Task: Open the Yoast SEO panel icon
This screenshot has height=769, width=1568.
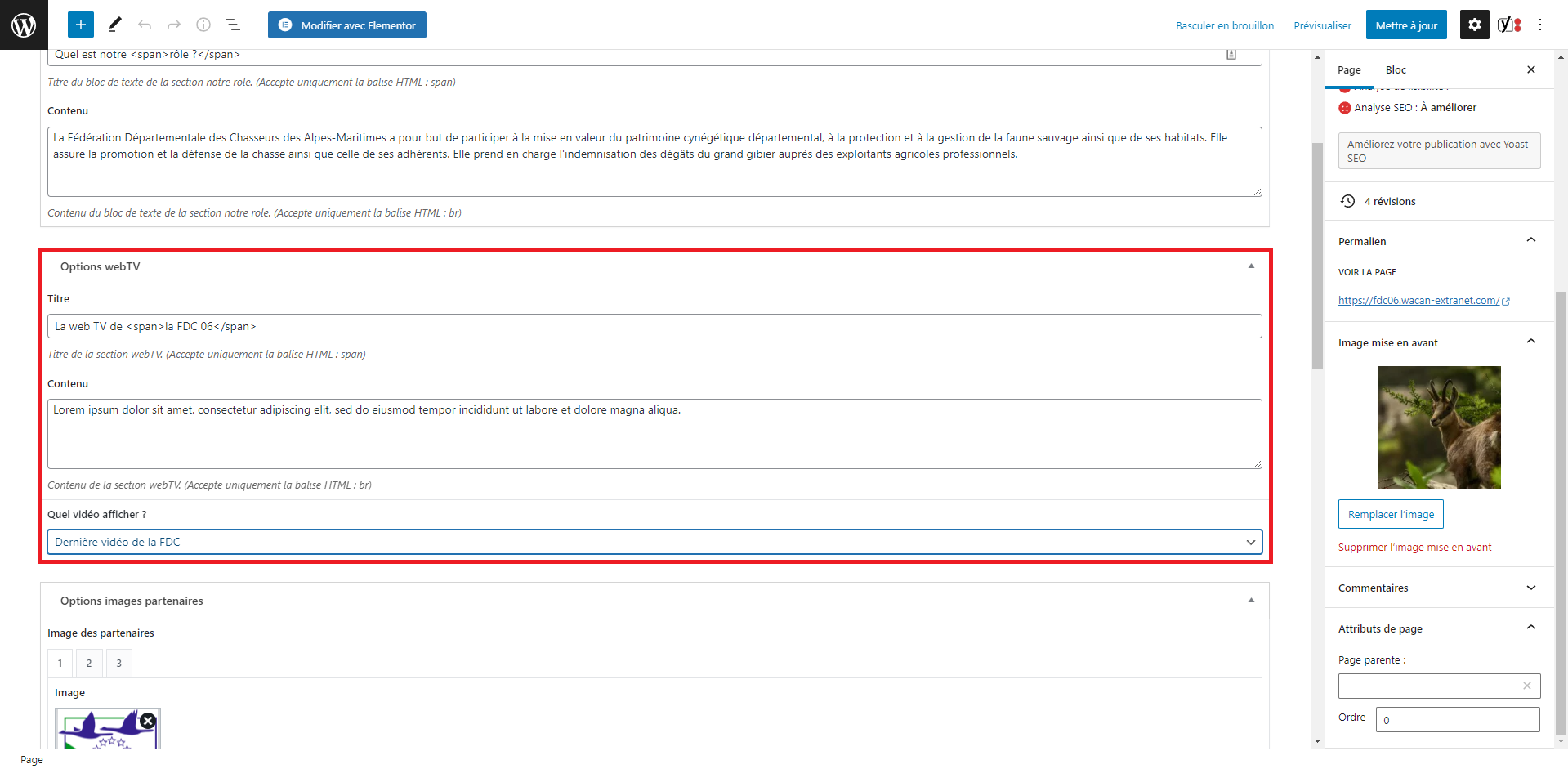Action: pyautogui.click(x=1508, y=25)
